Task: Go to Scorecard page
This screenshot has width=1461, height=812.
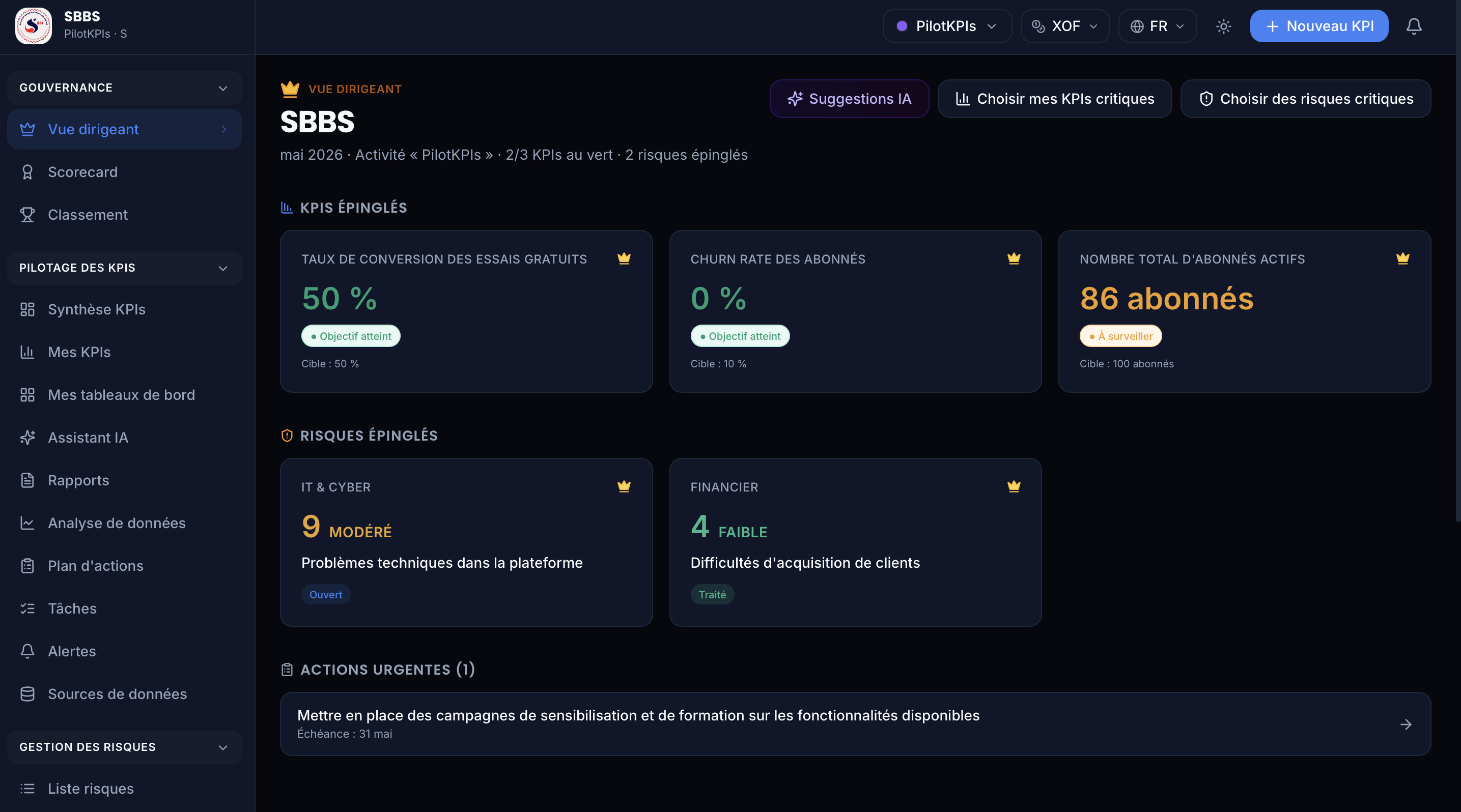Action: click(125, 171)
